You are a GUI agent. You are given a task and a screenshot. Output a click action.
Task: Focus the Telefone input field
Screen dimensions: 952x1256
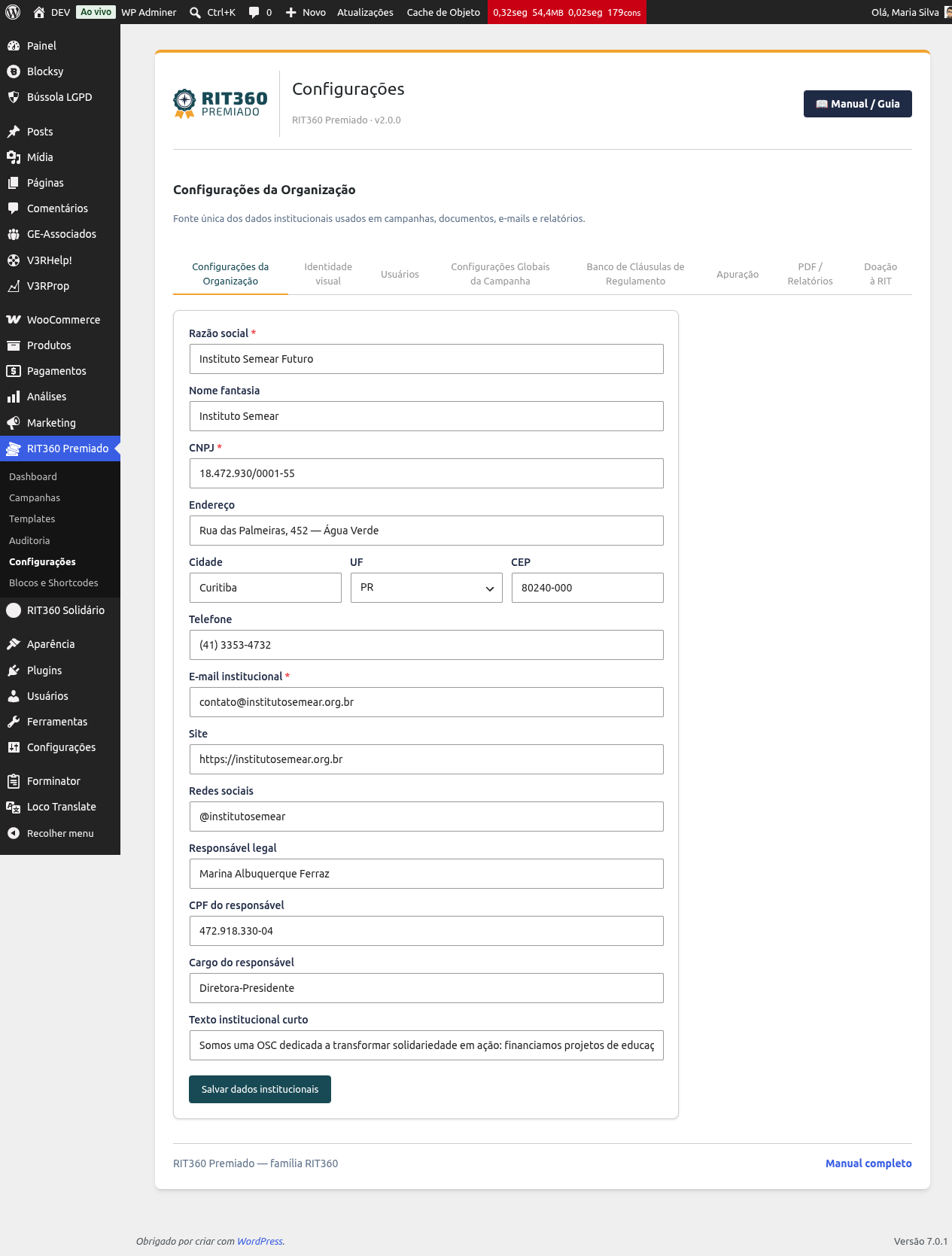(x=427, y=645)
